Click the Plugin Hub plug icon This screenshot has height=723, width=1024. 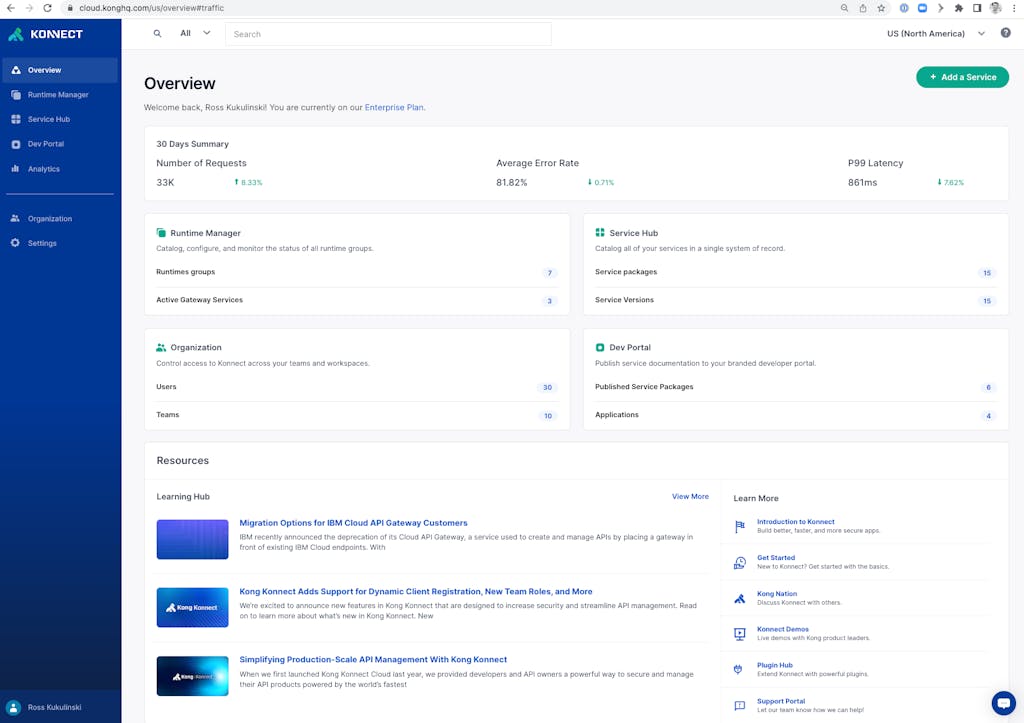click(739, 668)
